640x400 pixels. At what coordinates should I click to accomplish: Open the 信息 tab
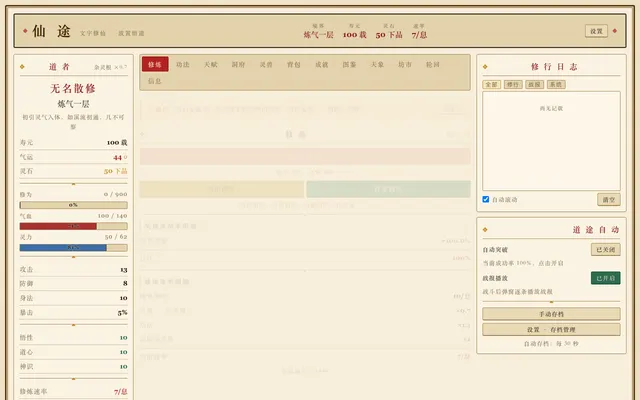(155, 81)
